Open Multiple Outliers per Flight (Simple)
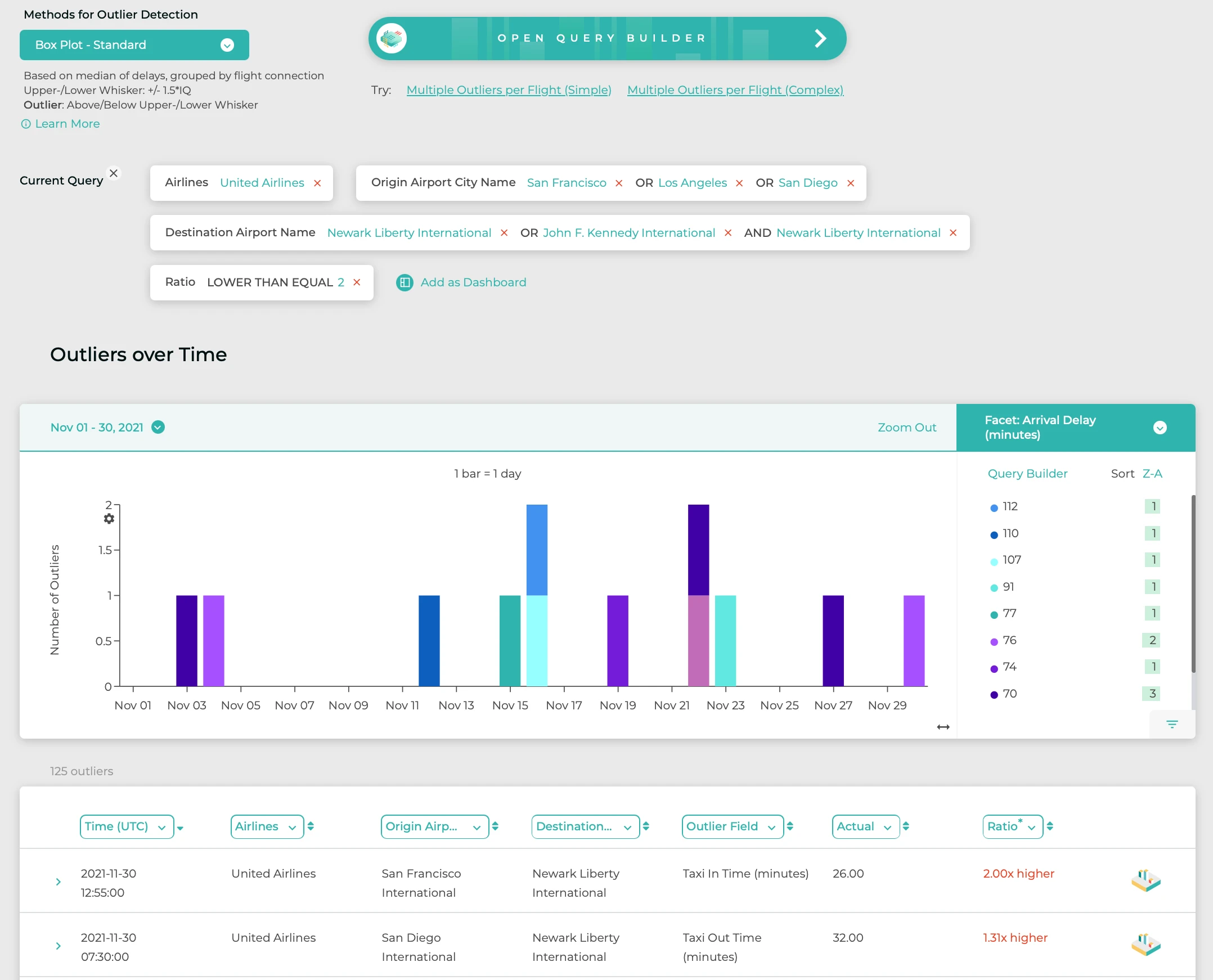 click(x=509, y=91)
